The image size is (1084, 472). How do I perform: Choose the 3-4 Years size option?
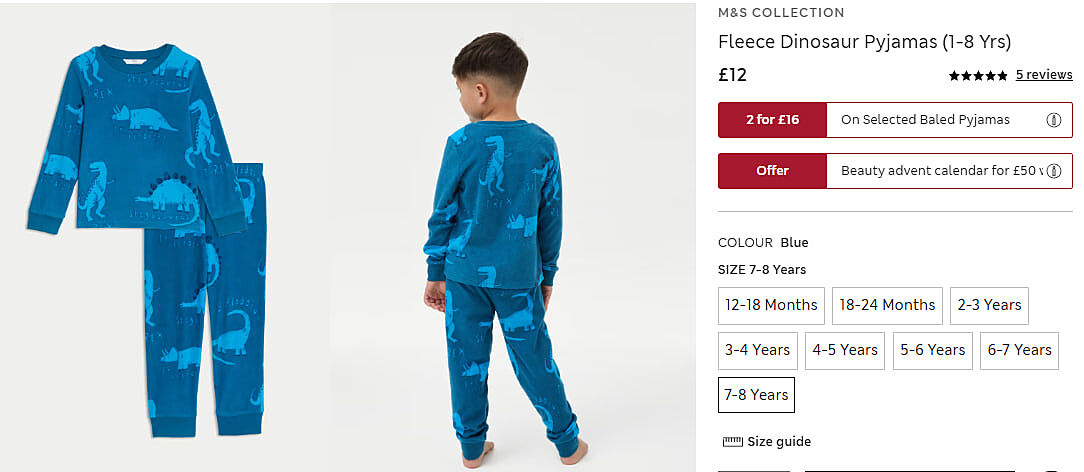[758, 350]
